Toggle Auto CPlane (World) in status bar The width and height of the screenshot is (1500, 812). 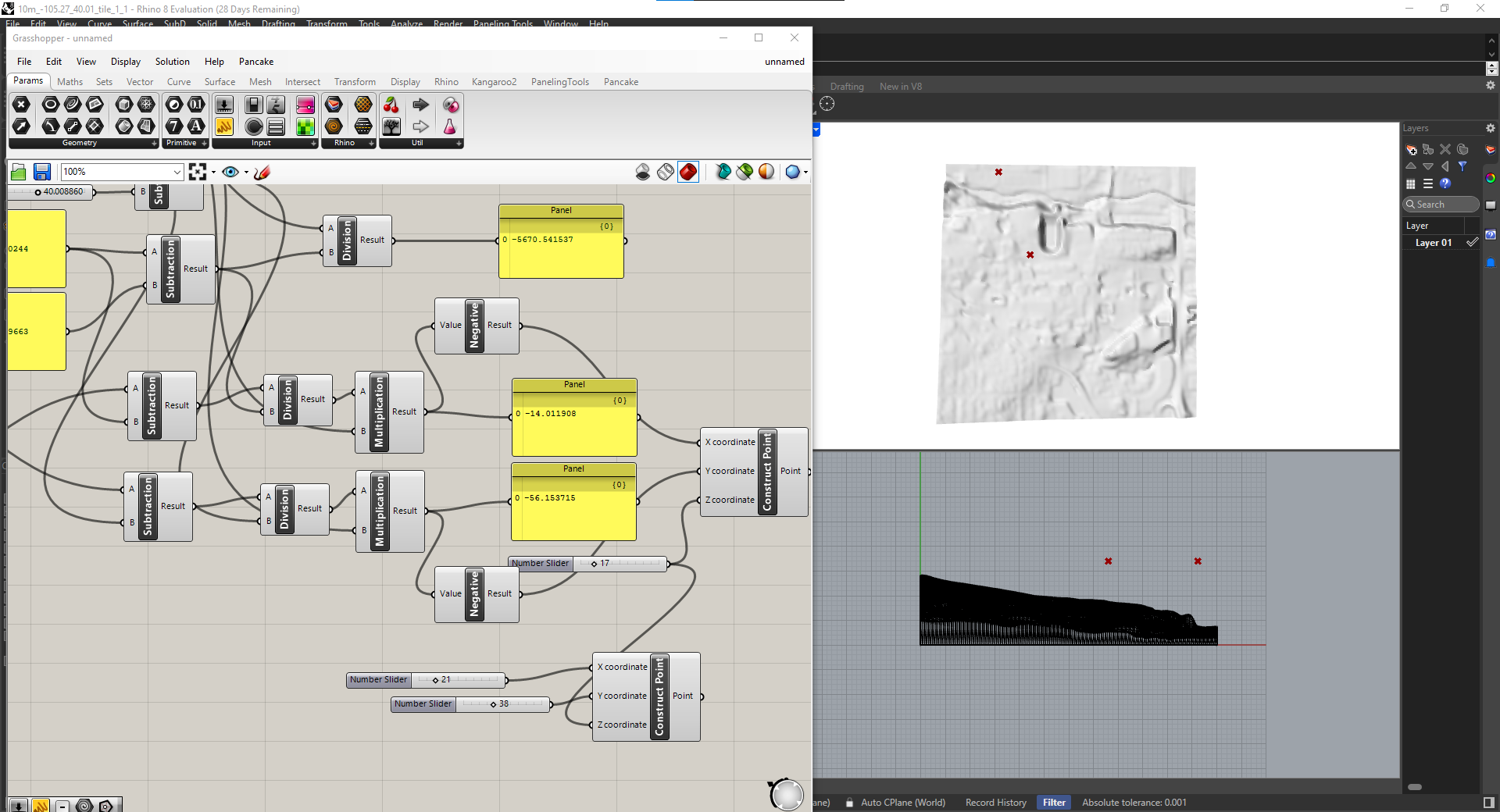coord(902,803)
